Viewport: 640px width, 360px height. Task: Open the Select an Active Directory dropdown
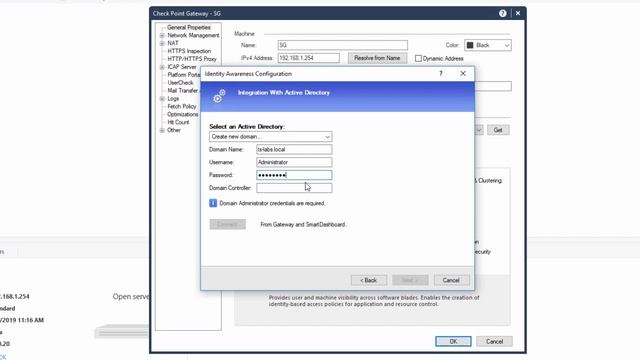pos(271,137)
